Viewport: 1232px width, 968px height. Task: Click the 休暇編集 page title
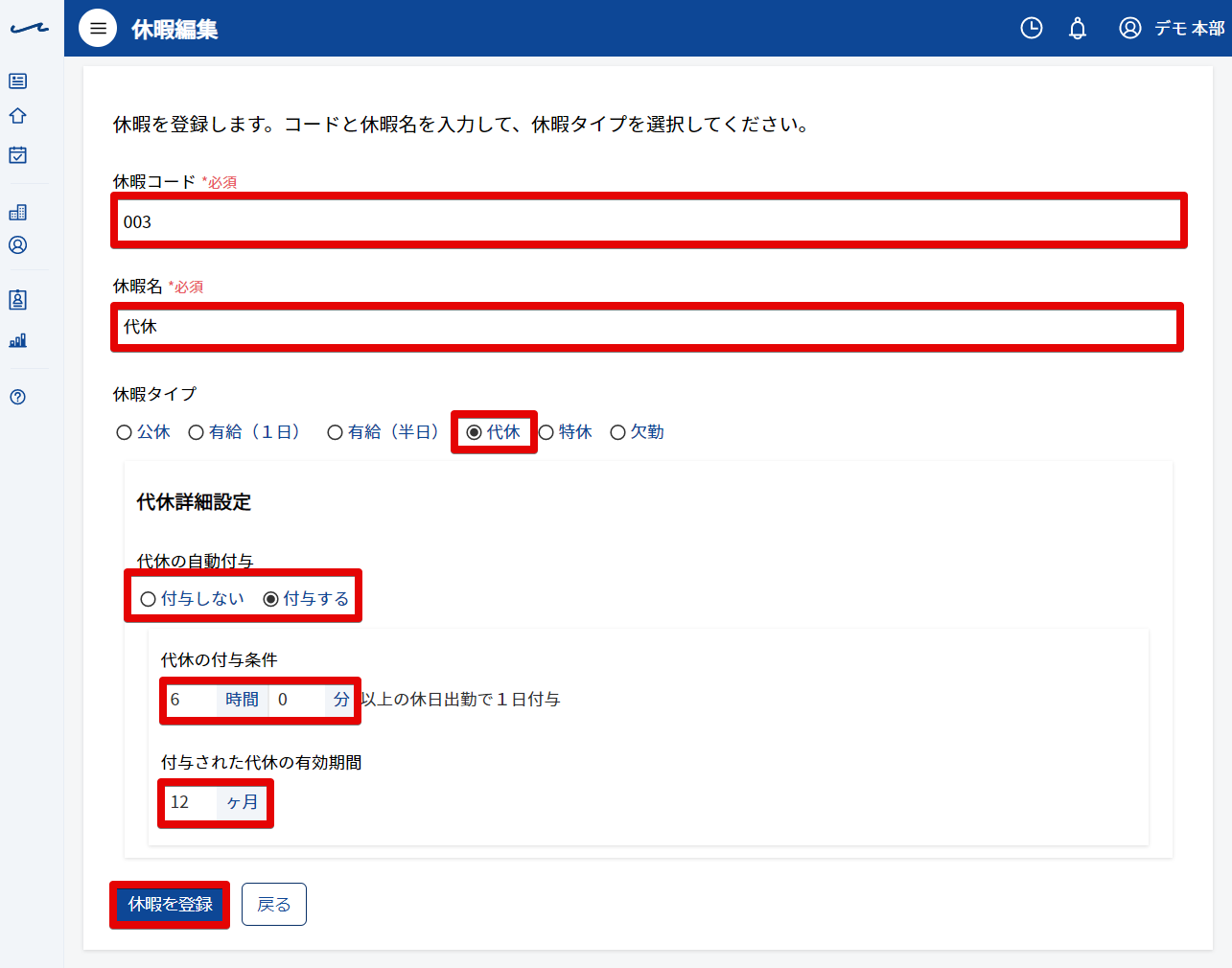[x=174, y=30]
